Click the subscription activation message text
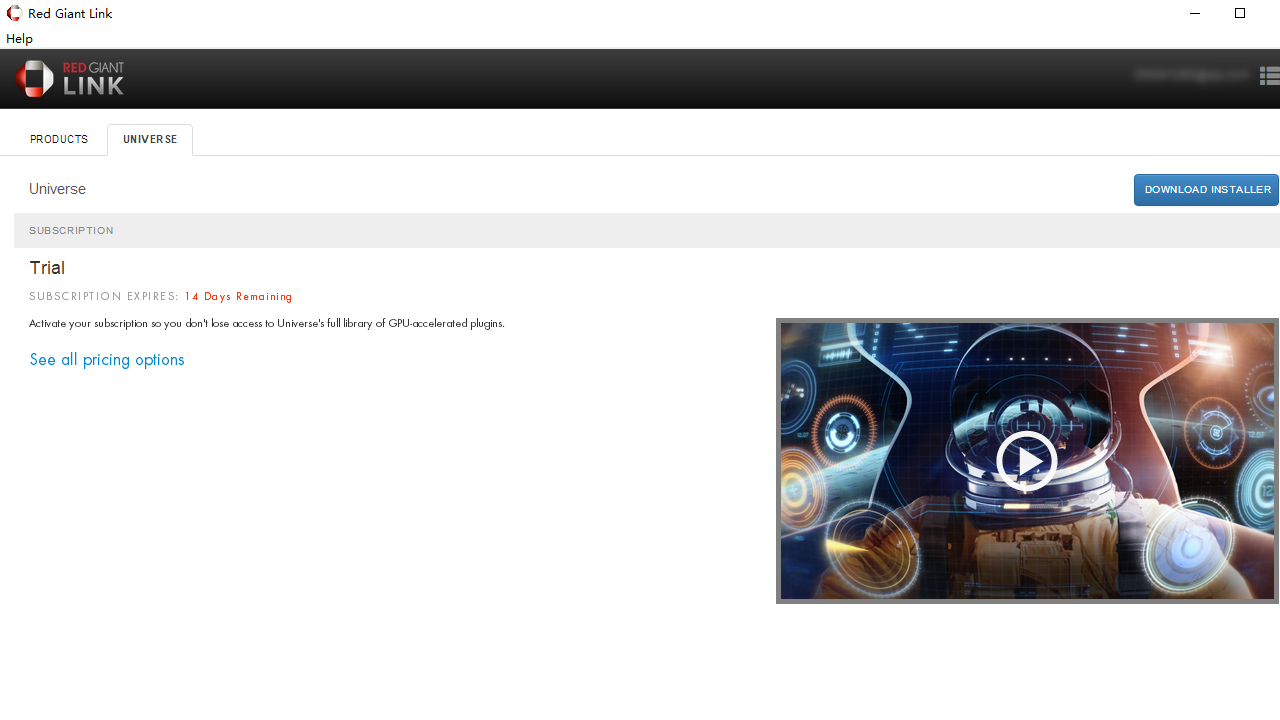The width and height of the screenshot is (1280, 720). click(x=267, y=323)
